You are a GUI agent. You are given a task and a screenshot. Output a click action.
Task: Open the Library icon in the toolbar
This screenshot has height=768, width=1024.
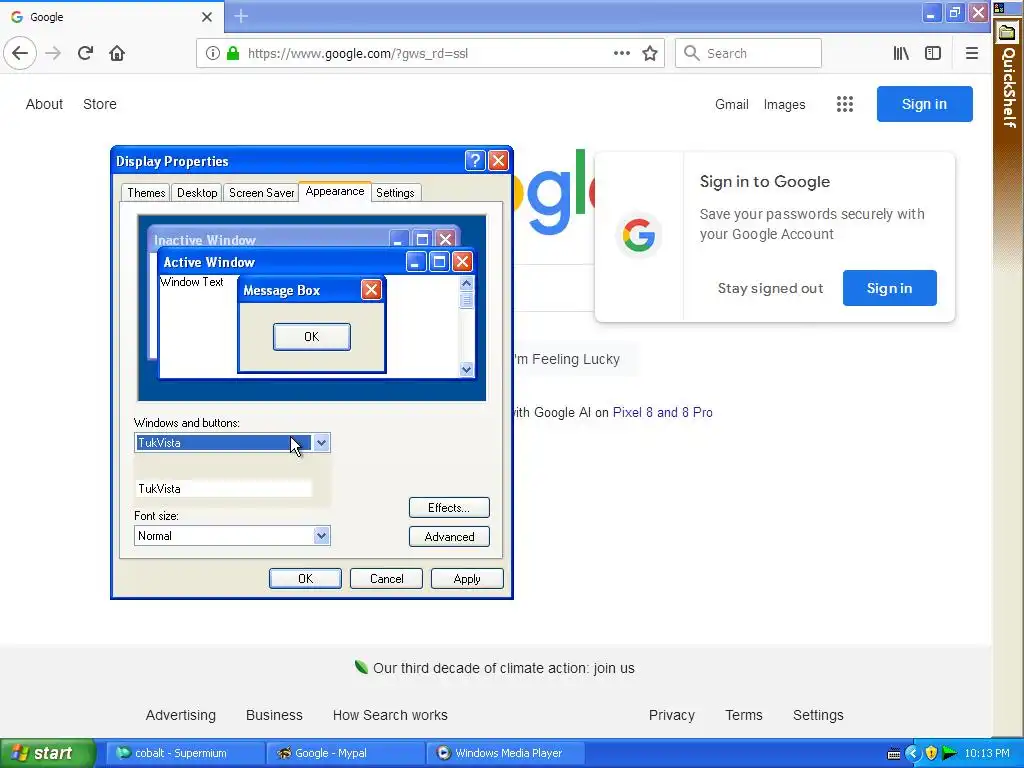coord(901,53)
